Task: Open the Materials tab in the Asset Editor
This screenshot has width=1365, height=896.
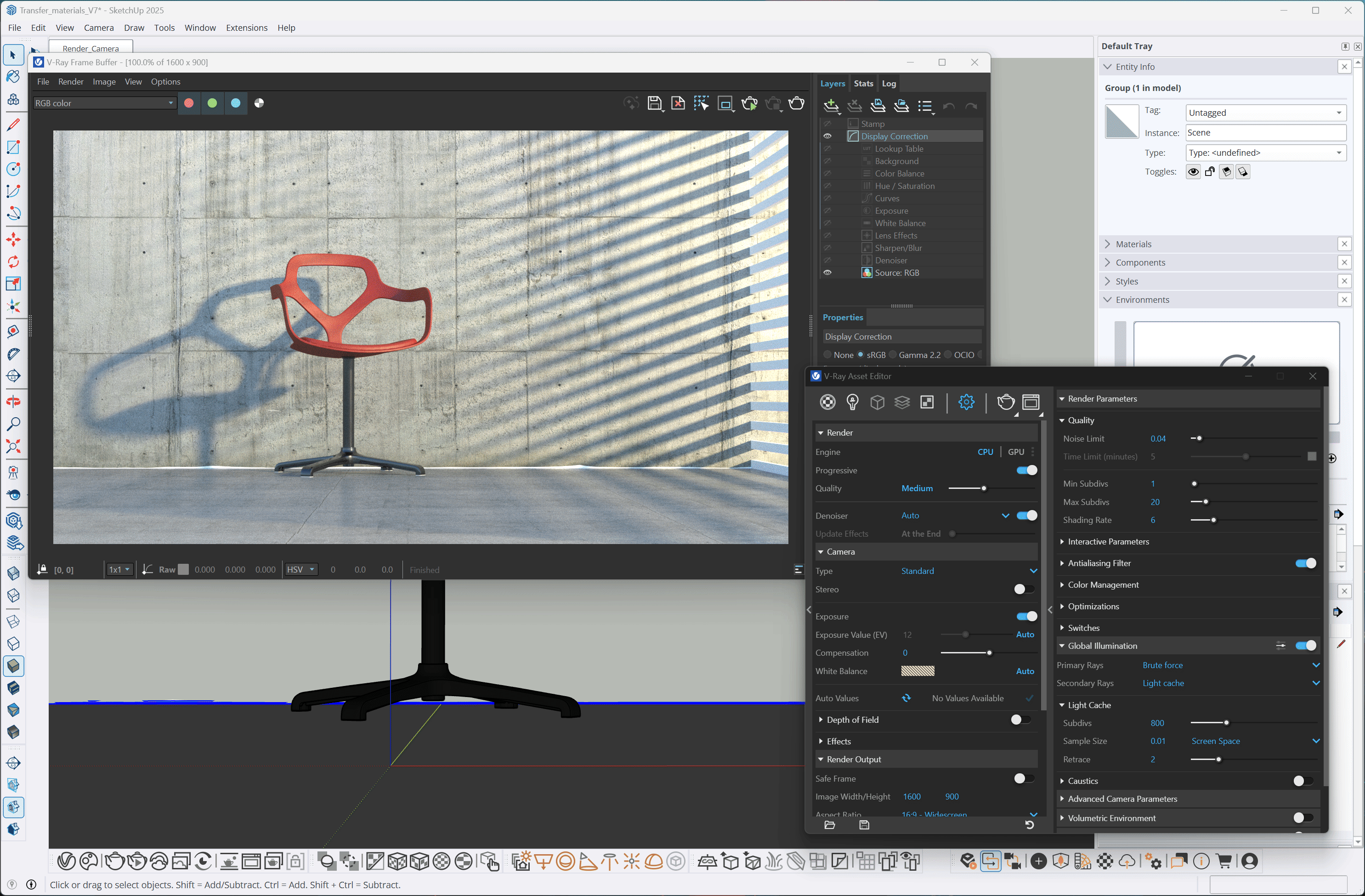Action: click(827, 402)
